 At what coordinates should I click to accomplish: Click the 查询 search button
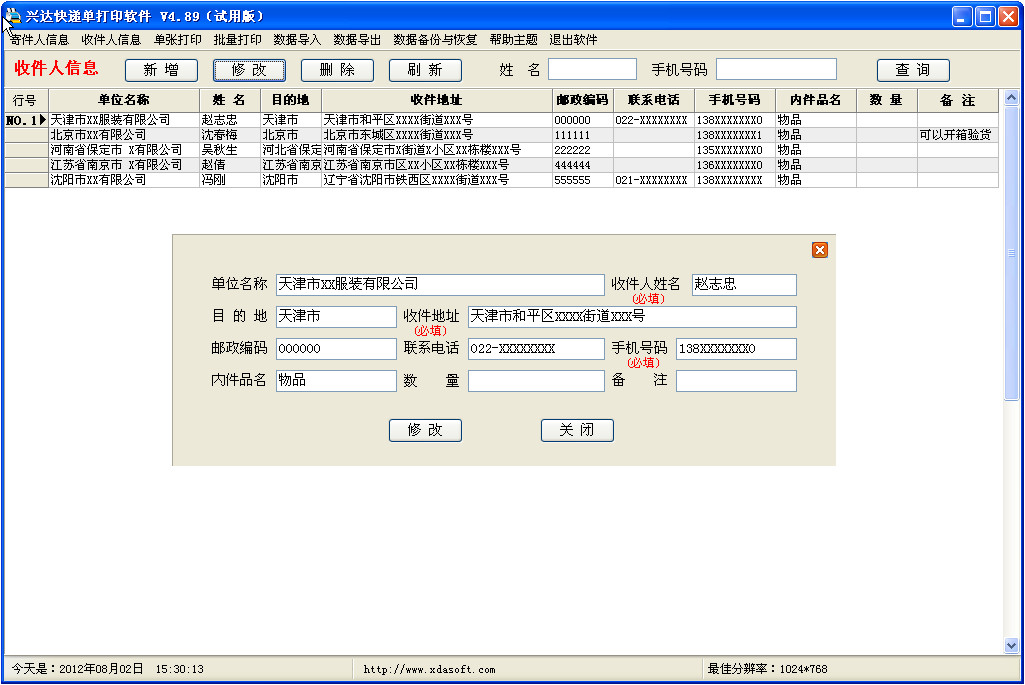tap(913, 70)
